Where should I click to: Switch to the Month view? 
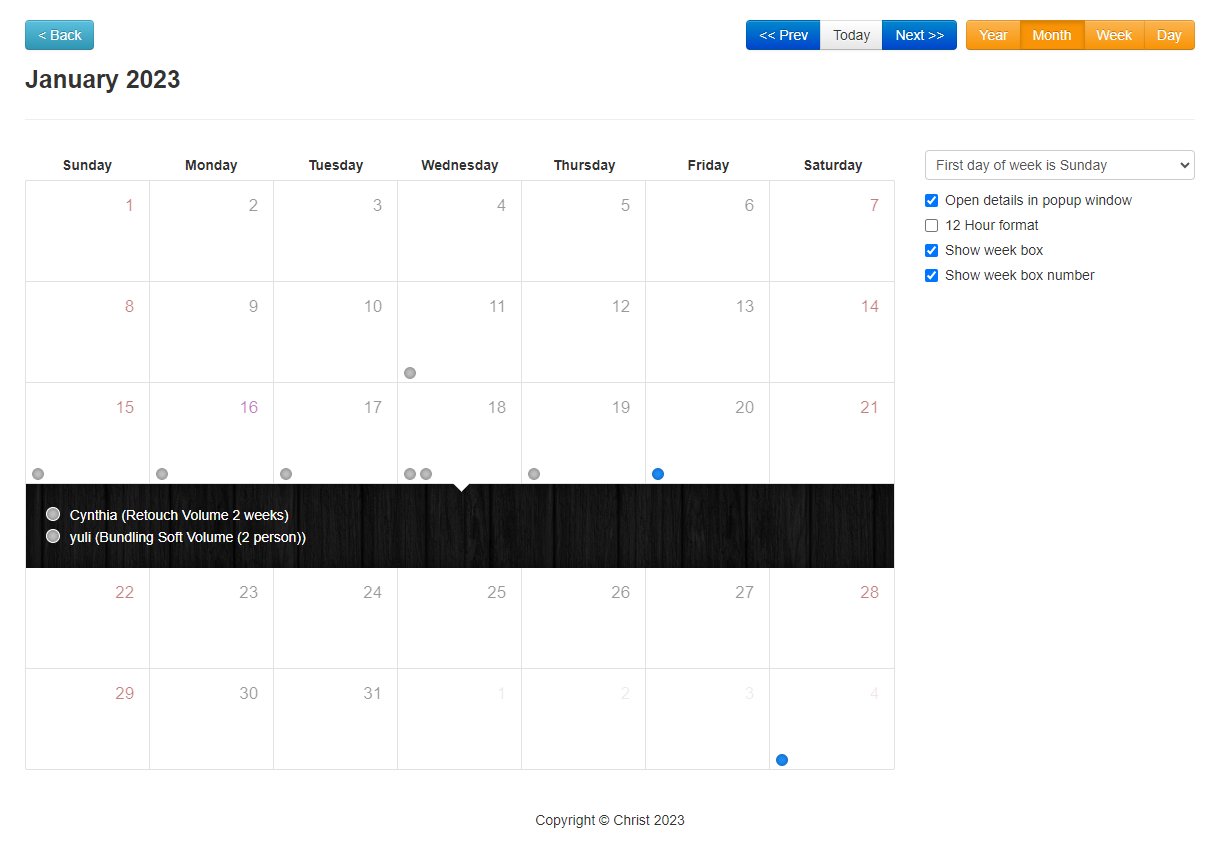pos(1052,35)
